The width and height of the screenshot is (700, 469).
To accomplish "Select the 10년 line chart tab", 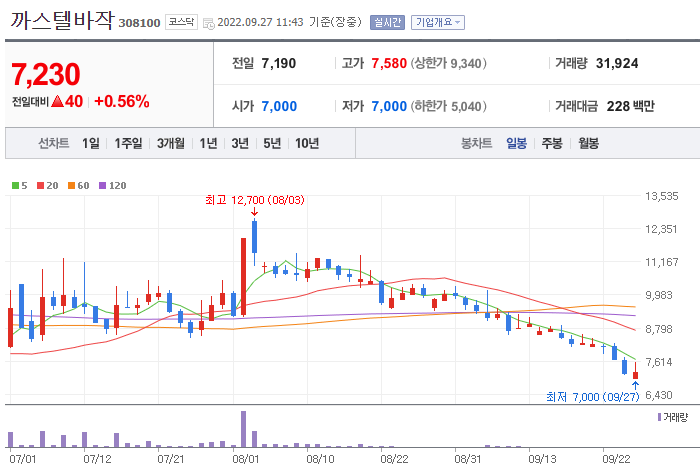I will coord(307,143).
